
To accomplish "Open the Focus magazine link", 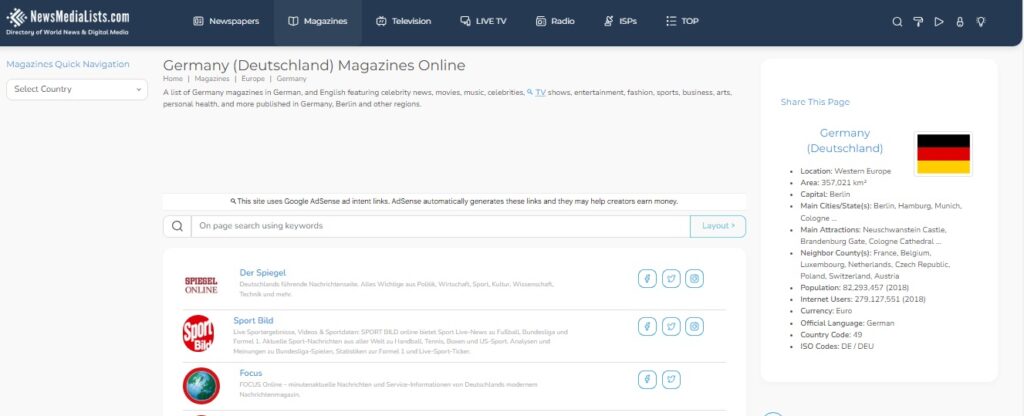I will pos(251,374).
